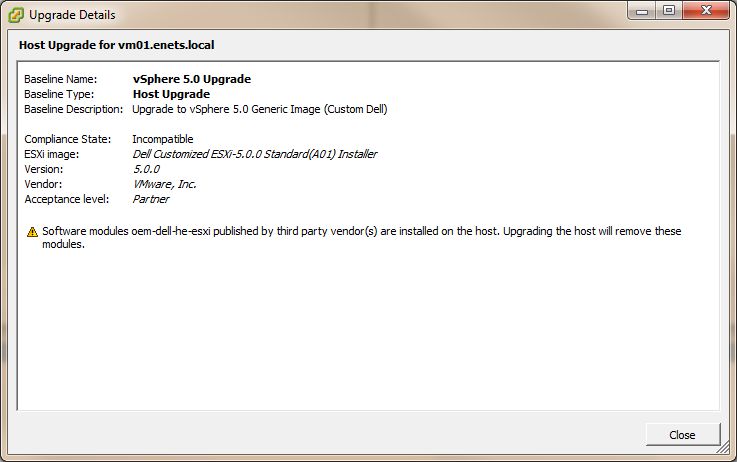Click the 'Host Upgrade' baseline type value
This screenshot has height=462, width=737.
(x=171, y=94)
